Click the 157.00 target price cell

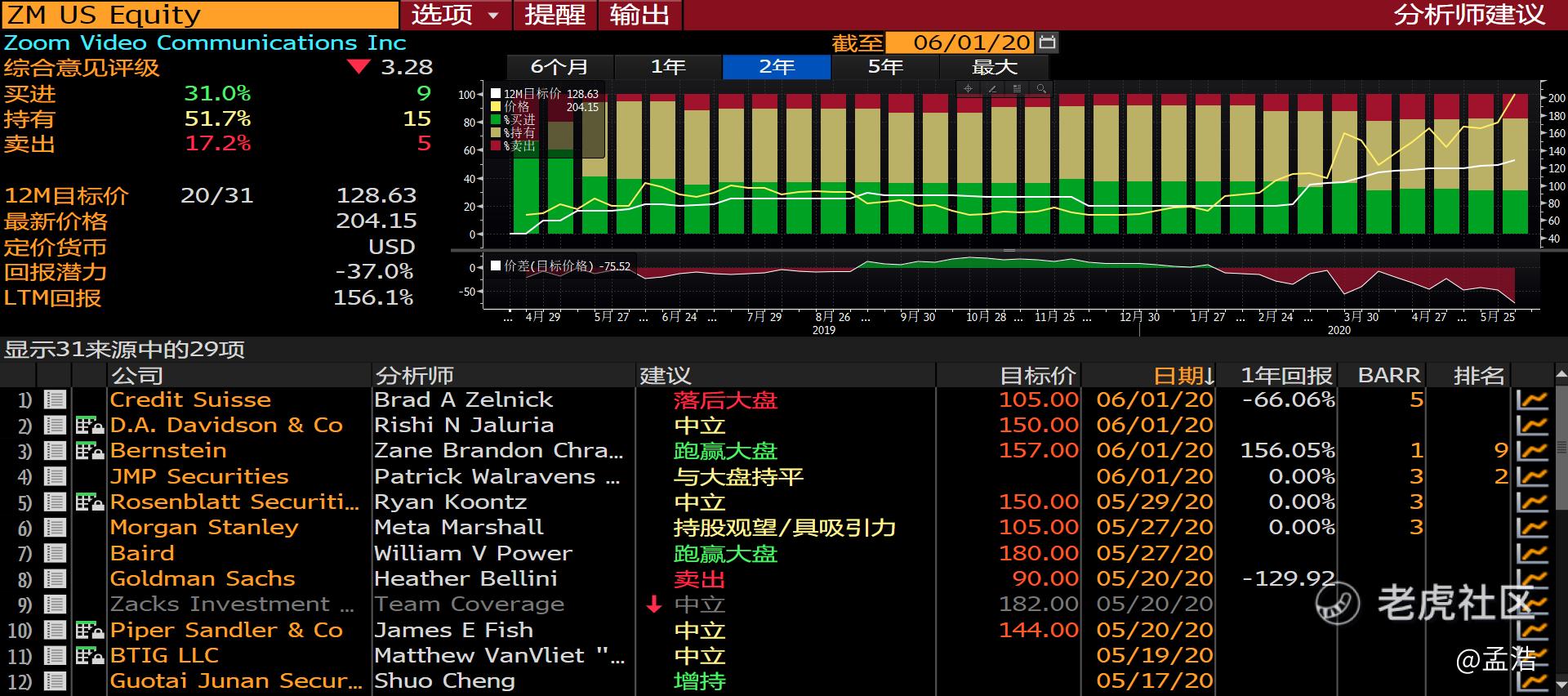pos(1039,450)
